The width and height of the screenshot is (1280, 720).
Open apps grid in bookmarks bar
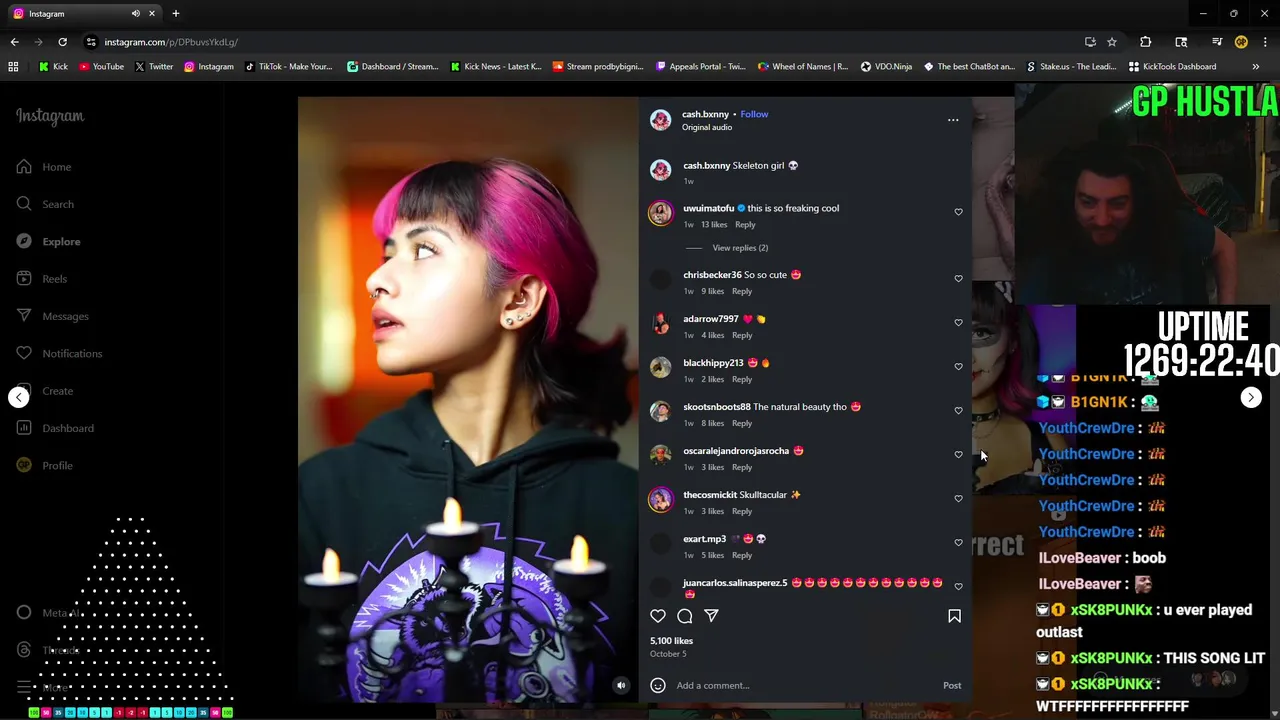(13, 67)
